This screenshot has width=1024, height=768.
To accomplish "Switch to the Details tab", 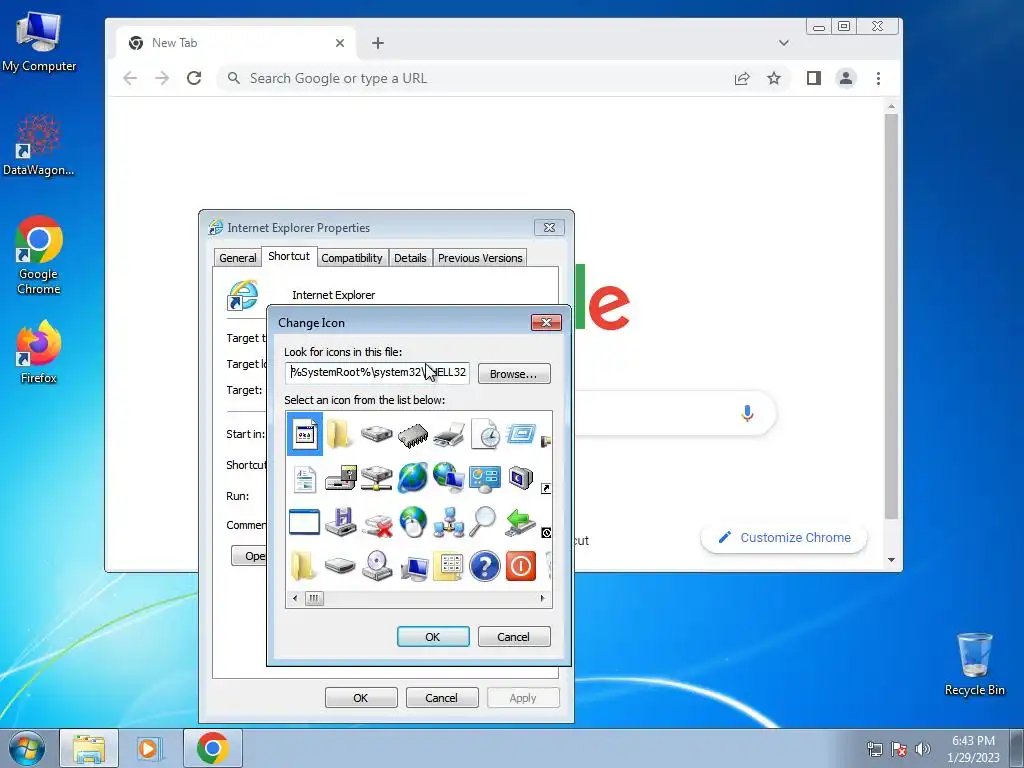I will coord(410,258).
